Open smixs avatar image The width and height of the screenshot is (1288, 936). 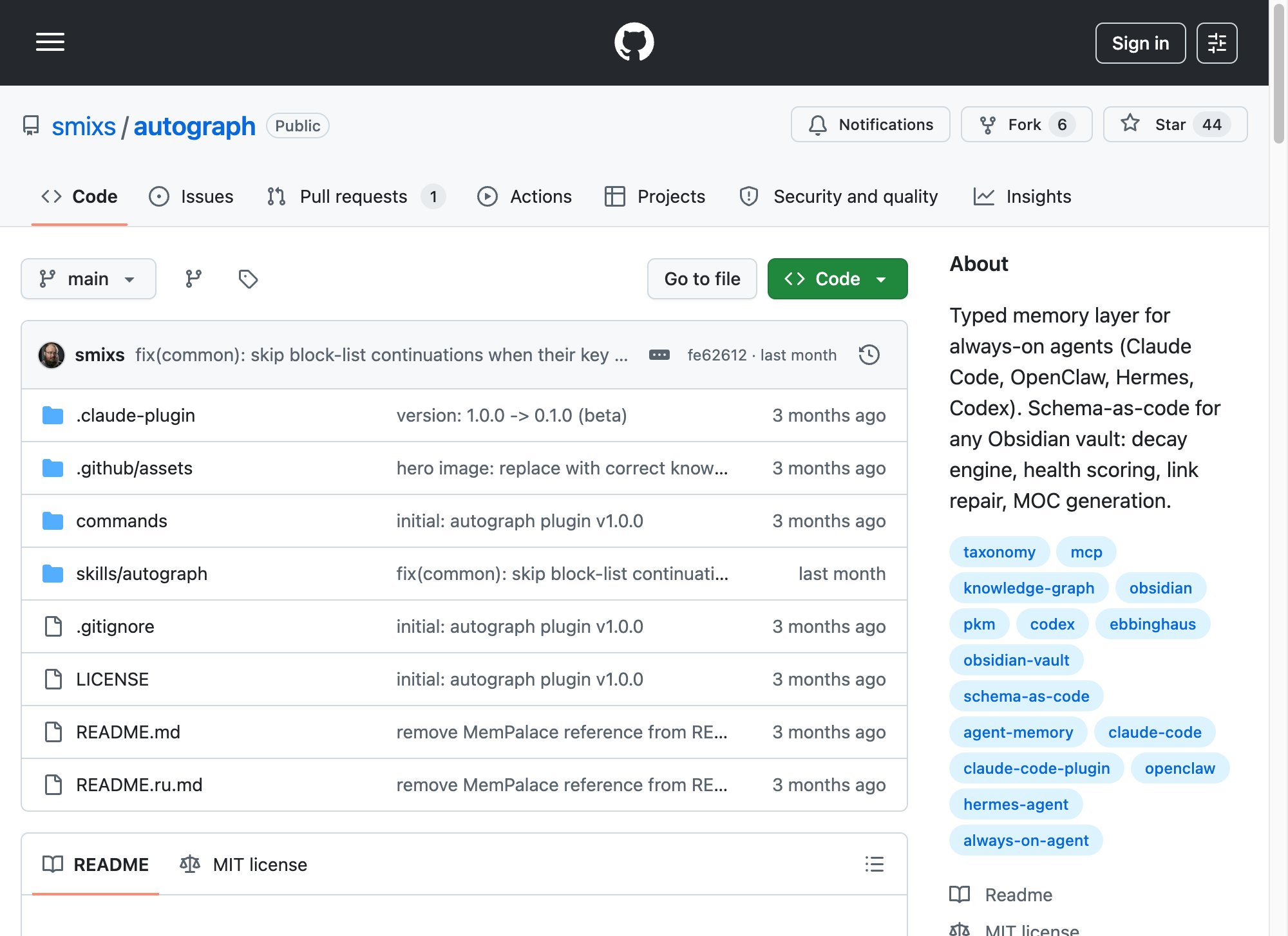[52, 355]
